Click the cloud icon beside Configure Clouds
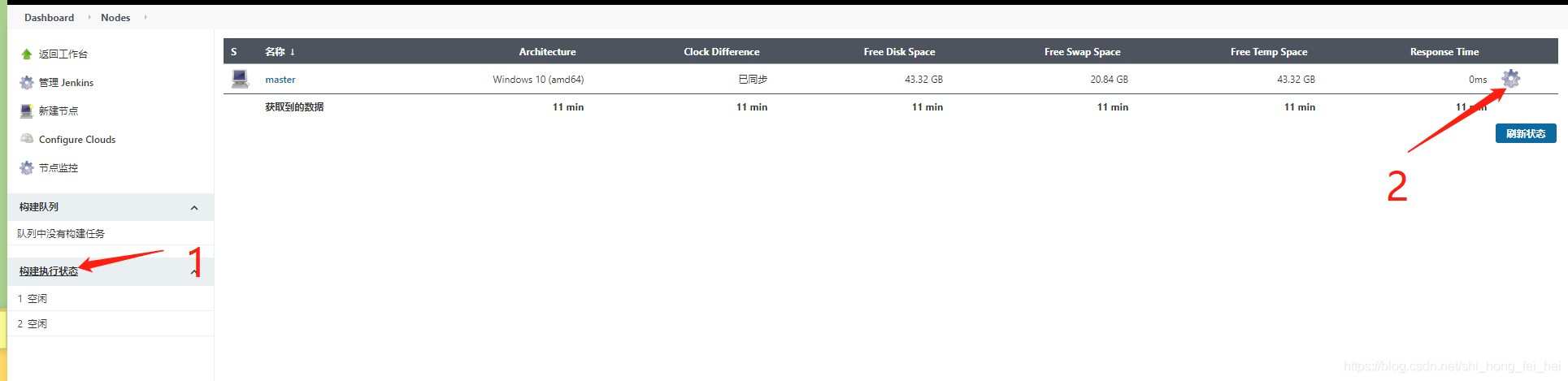1568x381 pixels. (27, 139)
